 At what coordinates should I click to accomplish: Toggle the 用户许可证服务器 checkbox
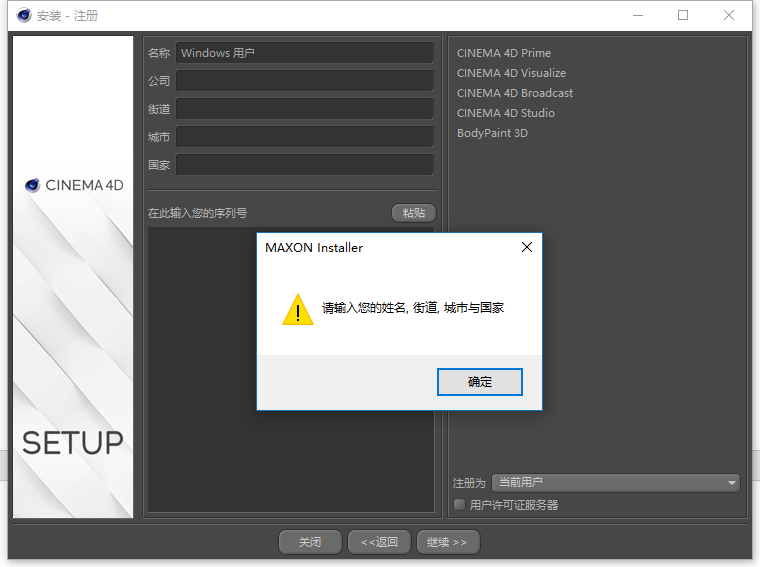(x=459, y=504)
